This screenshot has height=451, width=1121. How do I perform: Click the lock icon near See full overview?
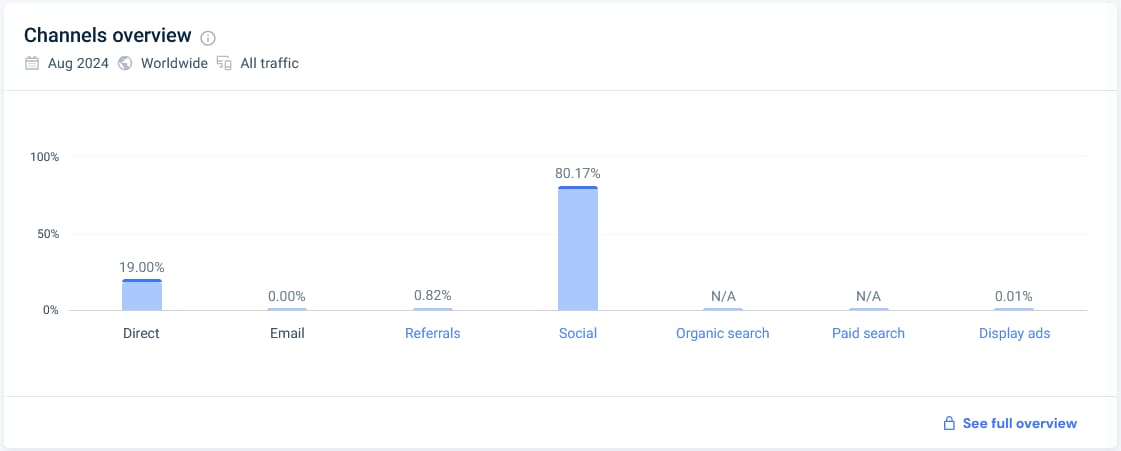click(949, 423)
